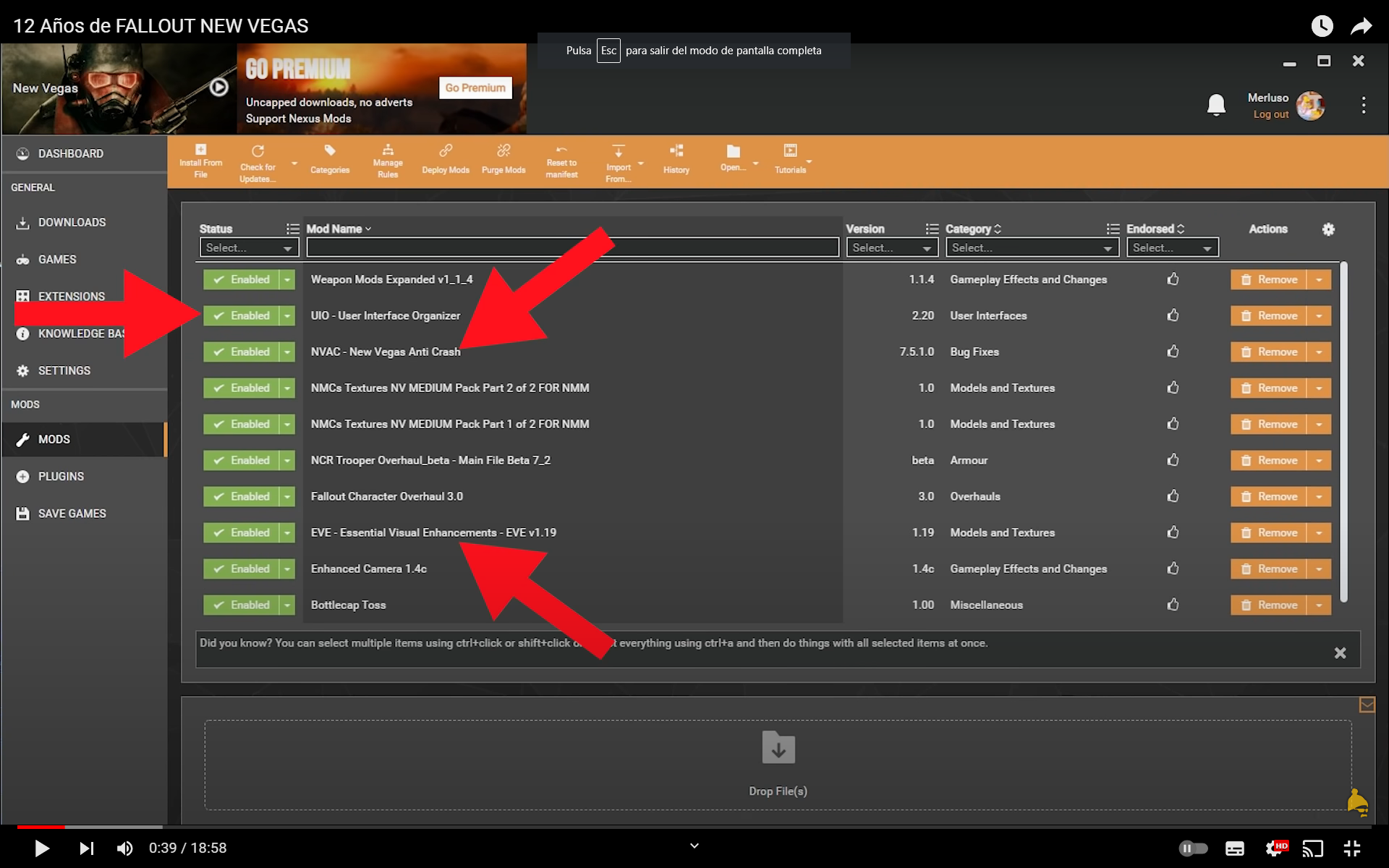
Task: Expand Remove options for Enhanced Camera
Action: tap(1320, 569)
